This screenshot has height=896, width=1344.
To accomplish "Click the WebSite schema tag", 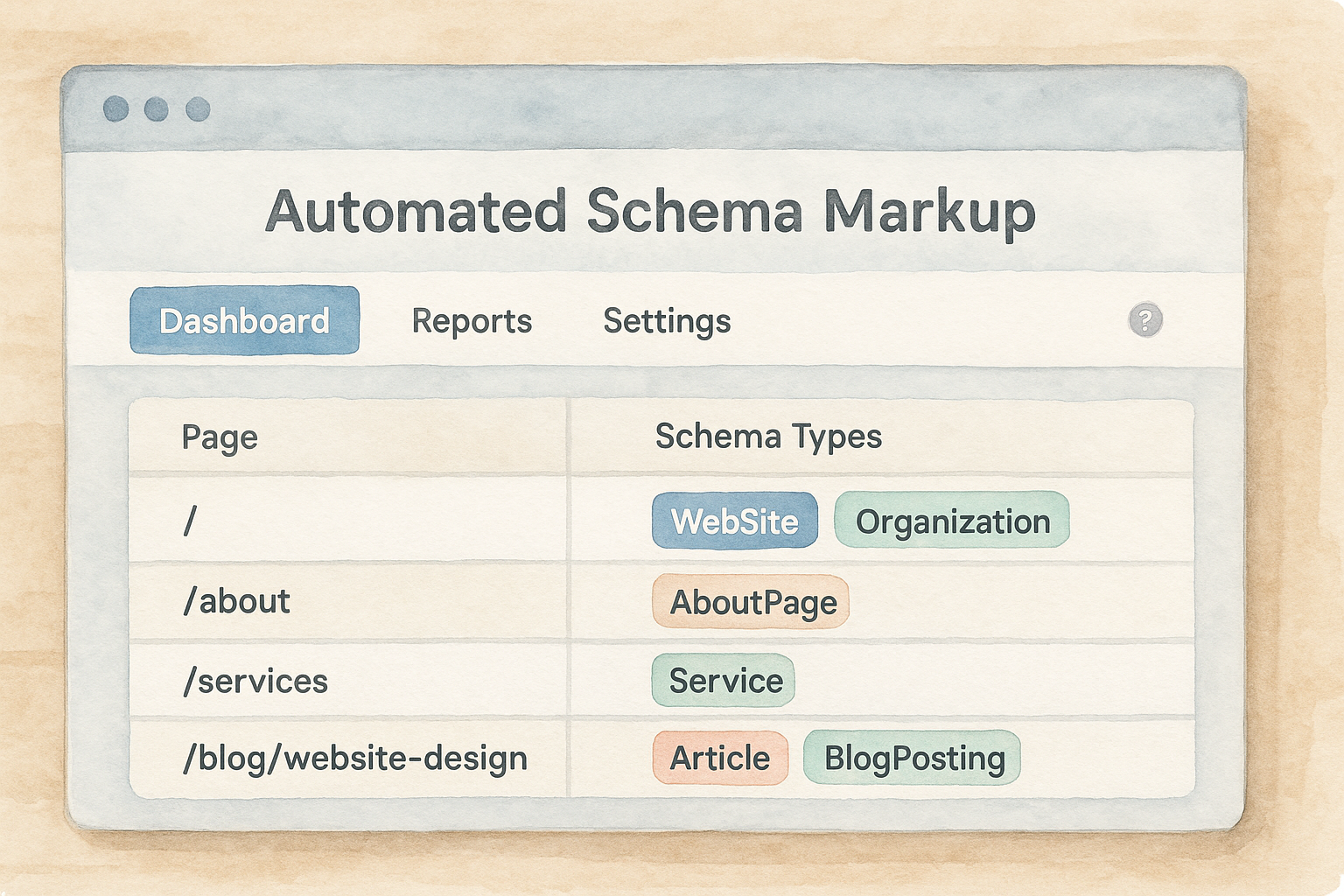I will (734, 521).
